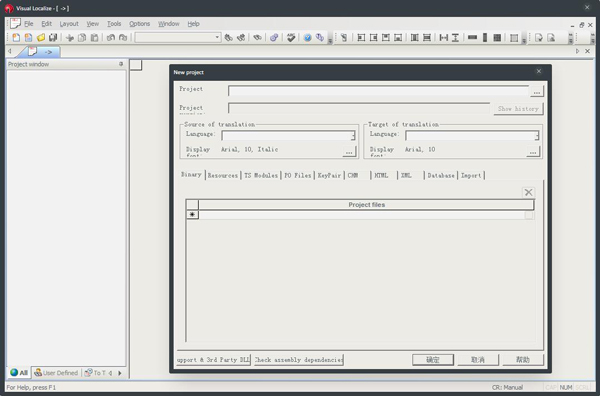600x396 pixels.
Task: Click the Show history button
Action: click(518, 109)
